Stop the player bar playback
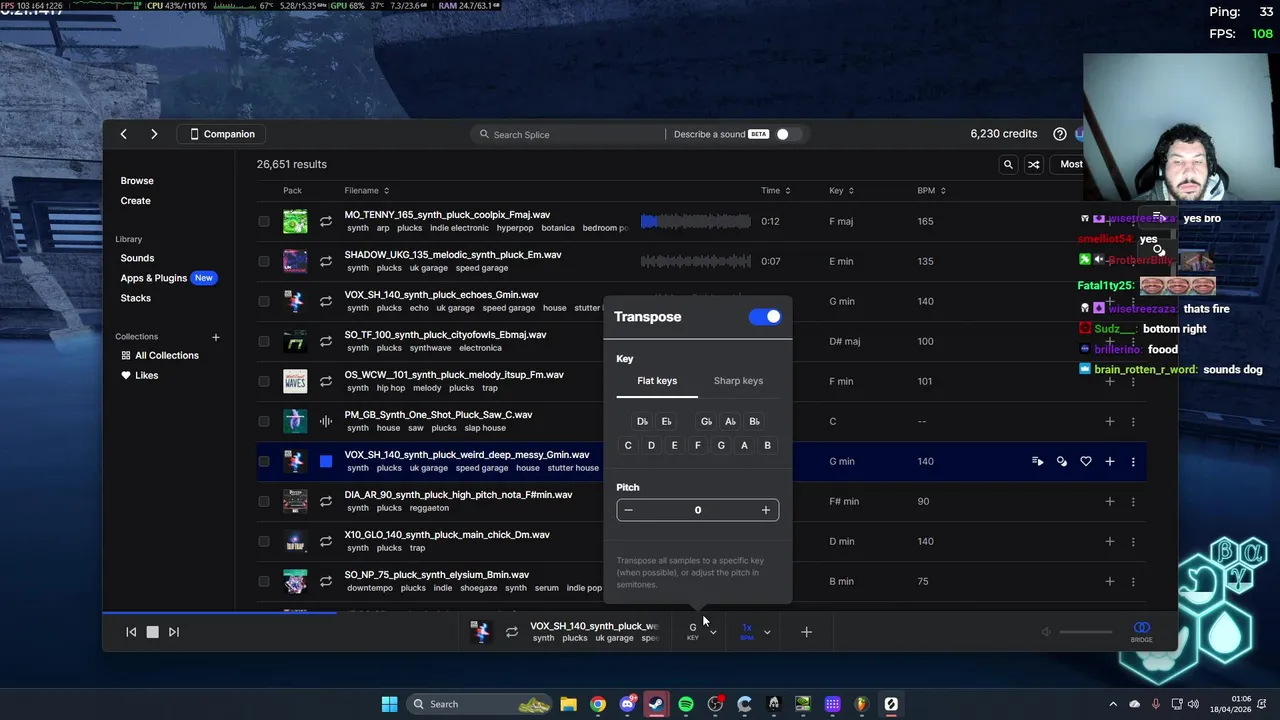The height and width of the screenshot is (720, 1280). 152,632
